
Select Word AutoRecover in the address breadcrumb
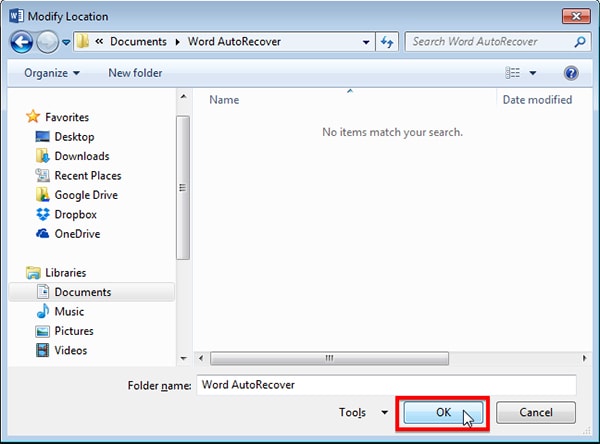(234, 41)
